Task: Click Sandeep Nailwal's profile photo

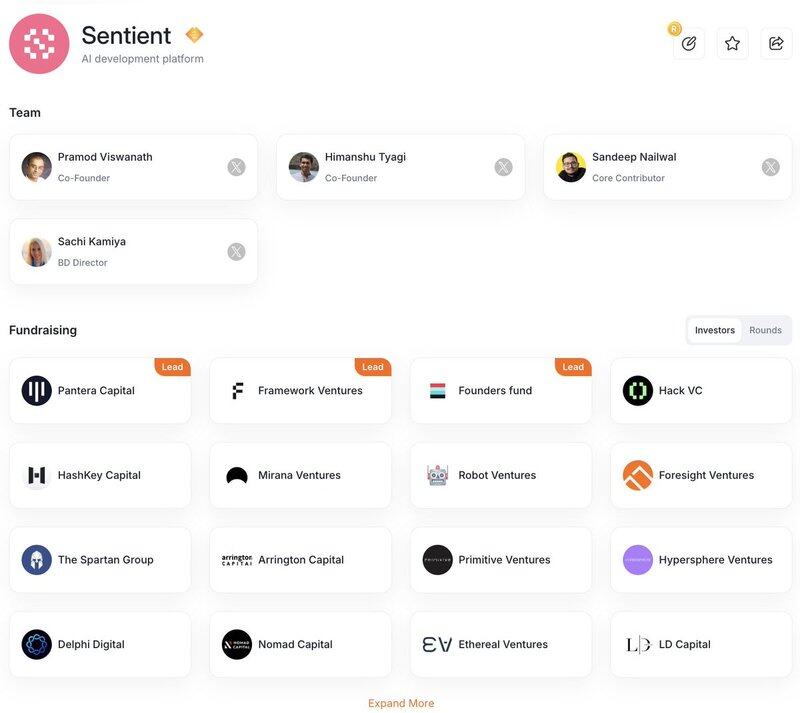Action: click(571, 167)
